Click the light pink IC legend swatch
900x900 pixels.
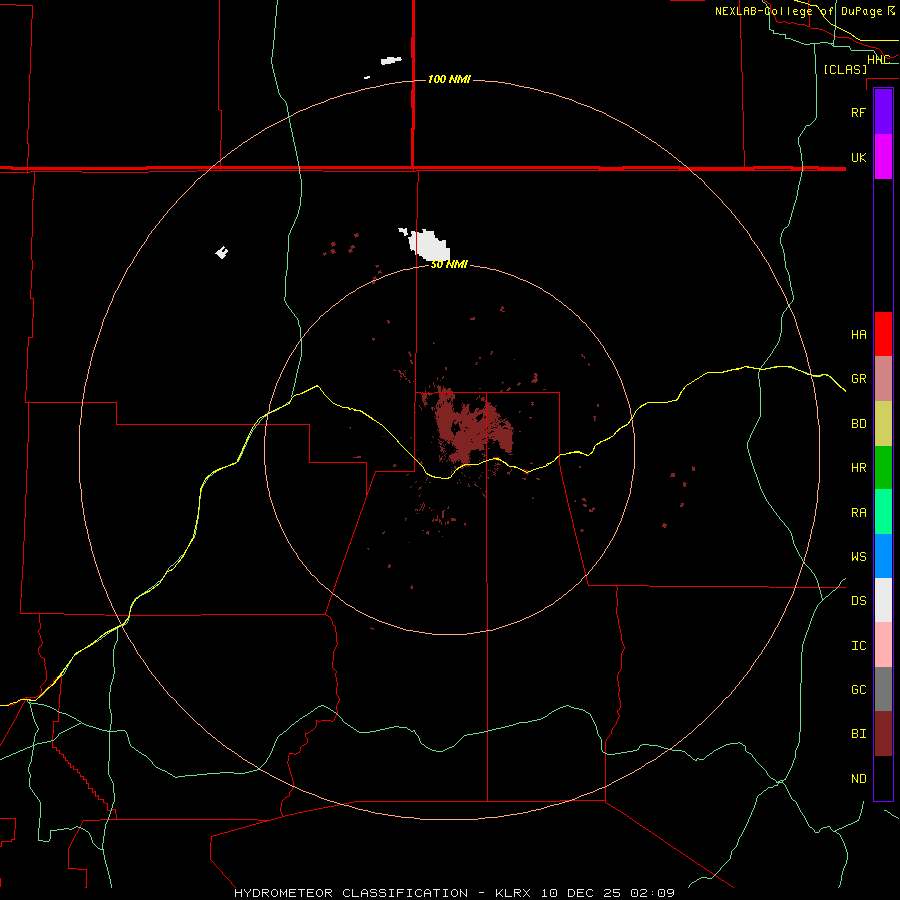tap(883, 645)
